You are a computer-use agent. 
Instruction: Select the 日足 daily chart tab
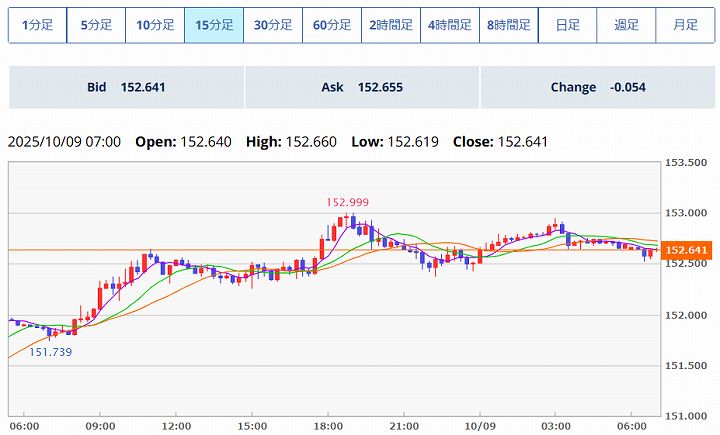pos(568,25)
